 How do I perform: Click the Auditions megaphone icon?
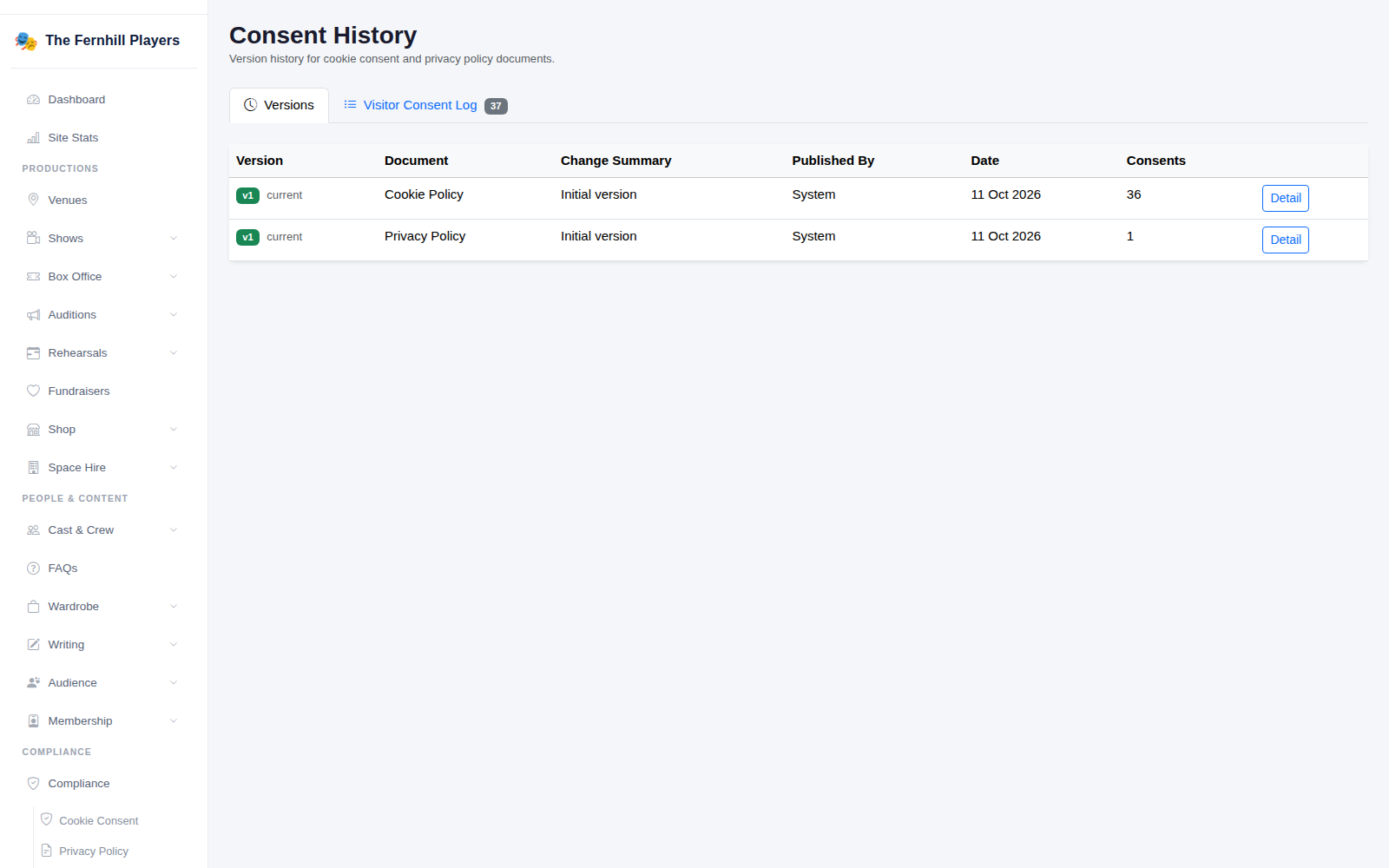point(33,315)
